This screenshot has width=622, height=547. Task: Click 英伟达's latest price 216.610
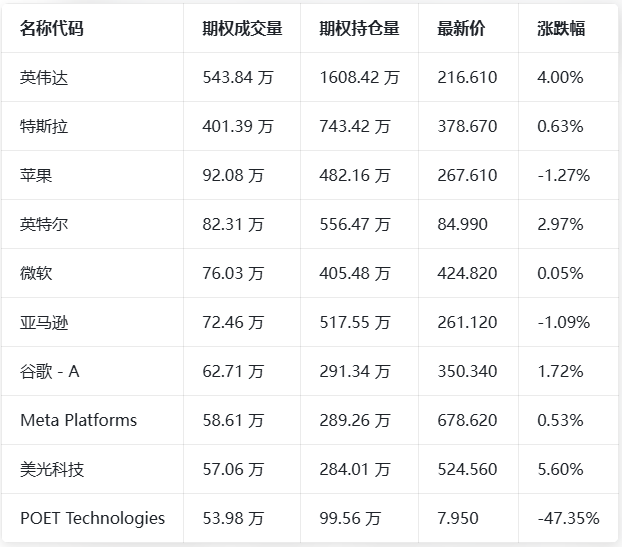[467, 78]
